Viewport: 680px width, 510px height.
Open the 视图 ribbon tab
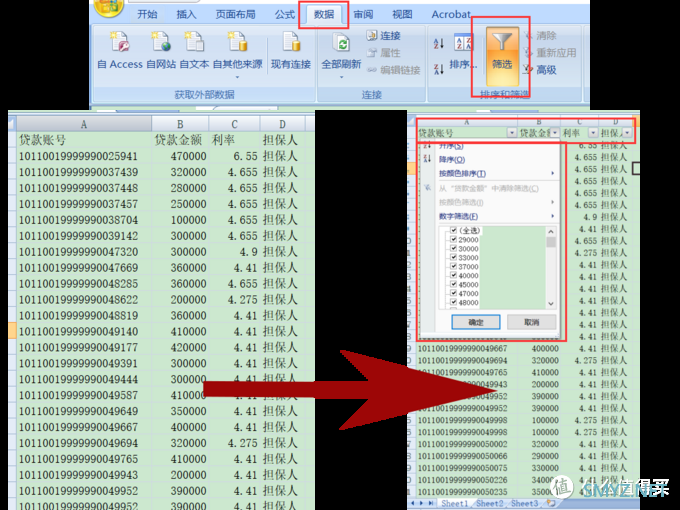pyautogui.click(x=402, y=14)
